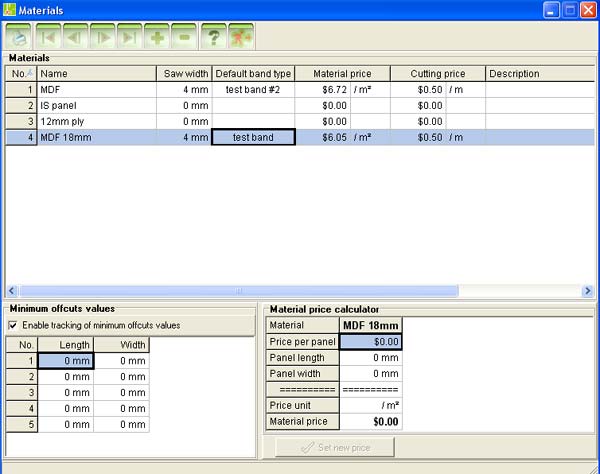This screenshot has height=474, width=600.
Task: Delete material with minus icon
Action: pyautogui.click(x=184, y=36)
